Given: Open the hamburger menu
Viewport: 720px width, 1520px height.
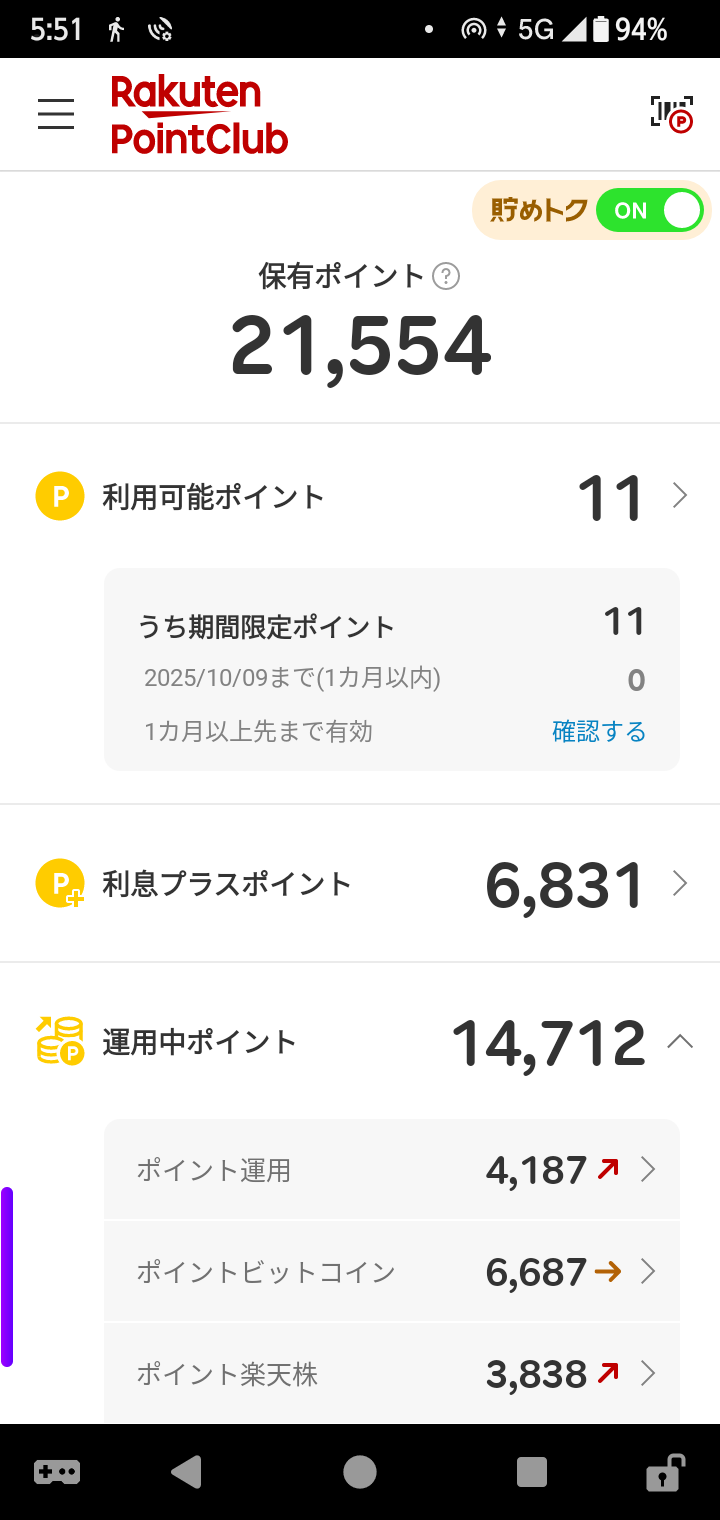Looking at the screenshot, I should (56, 114).
